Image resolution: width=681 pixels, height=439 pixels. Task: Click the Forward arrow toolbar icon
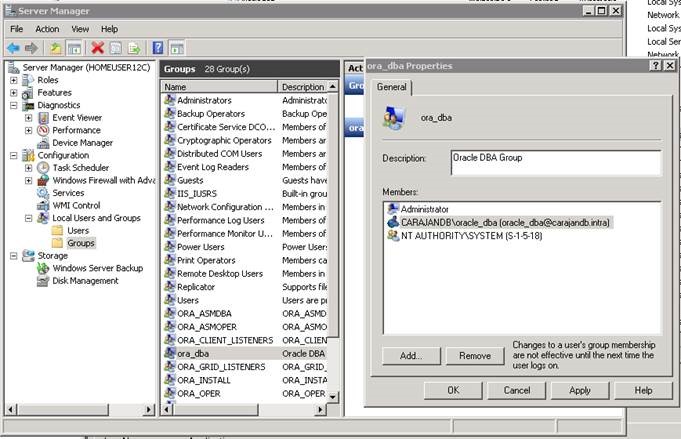[31, 48]
